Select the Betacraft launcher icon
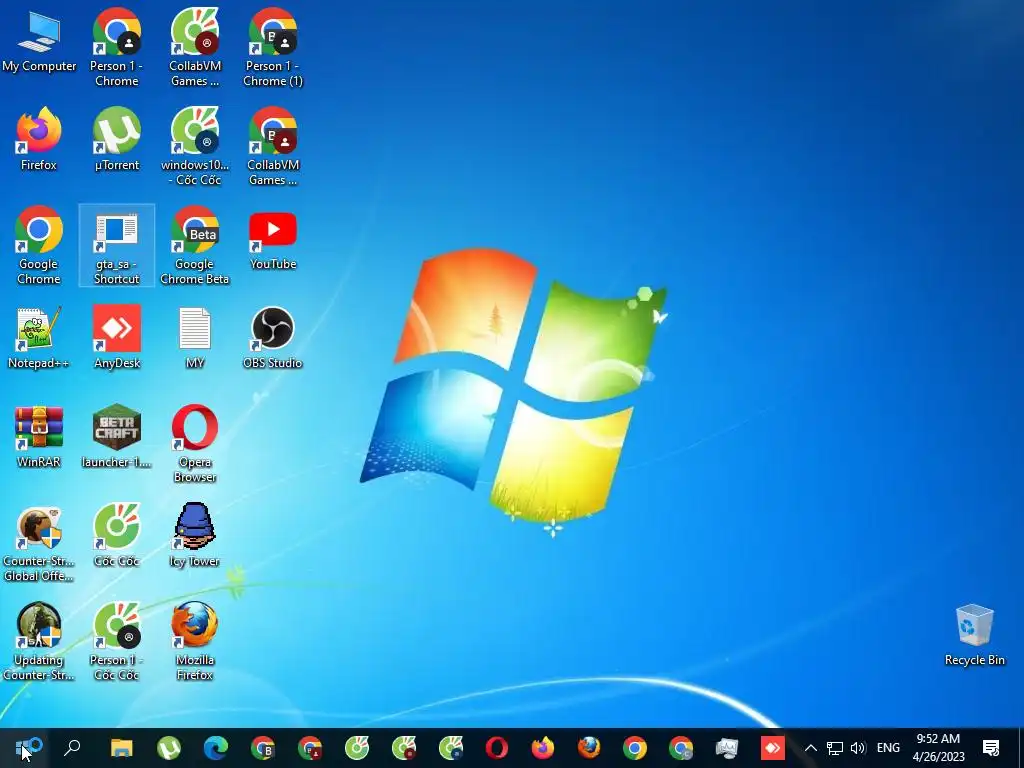The width and height of the screenshot is (1024, 768). (x=116, y=438)
